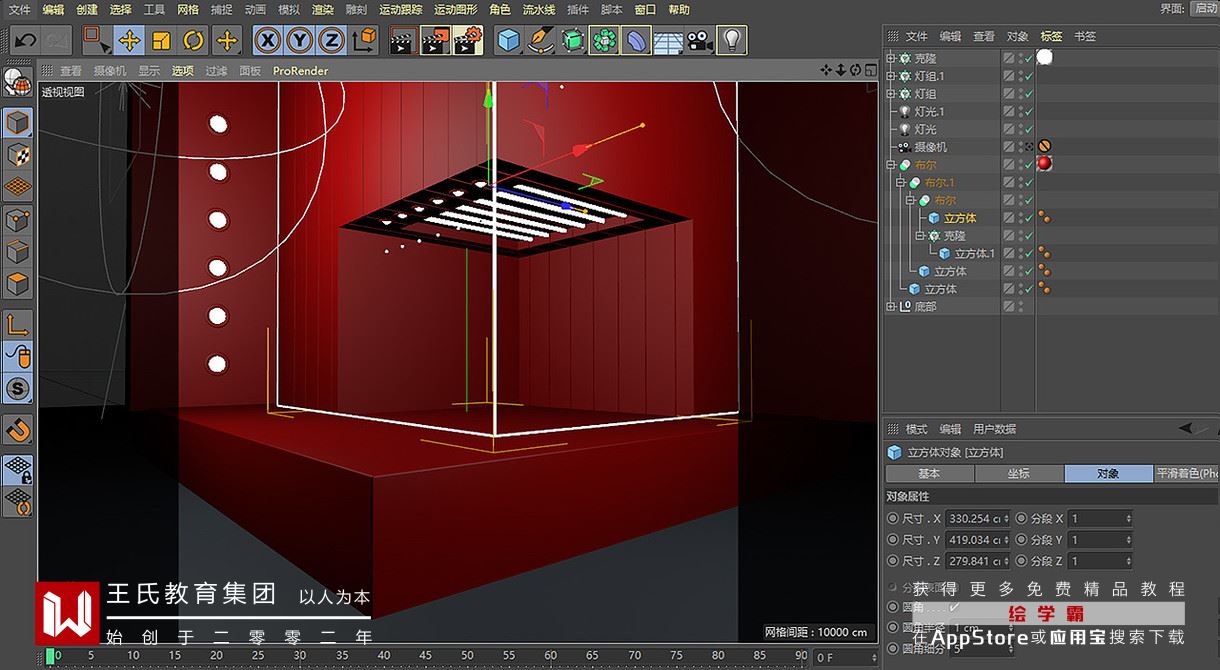Click the Undo arrow icon
Screen dimensions: 1220x670
point(26,41)
